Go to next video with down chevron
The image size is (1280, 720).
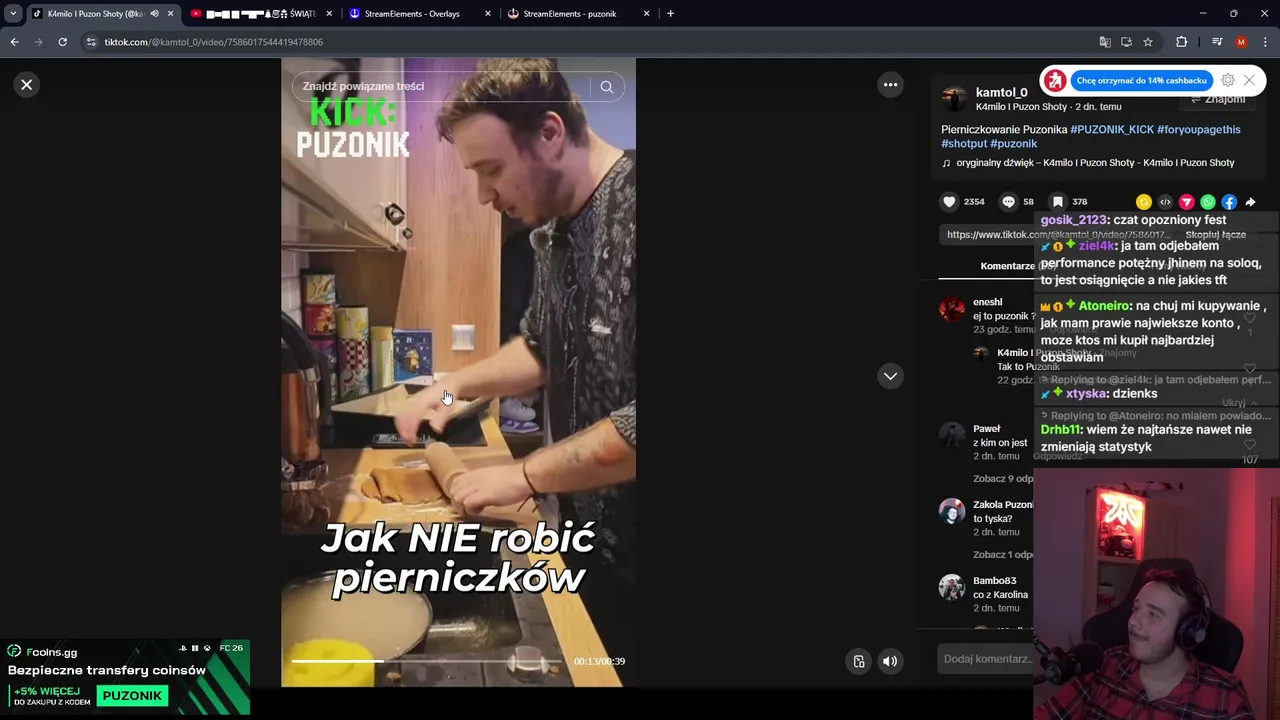click(890, 376)
